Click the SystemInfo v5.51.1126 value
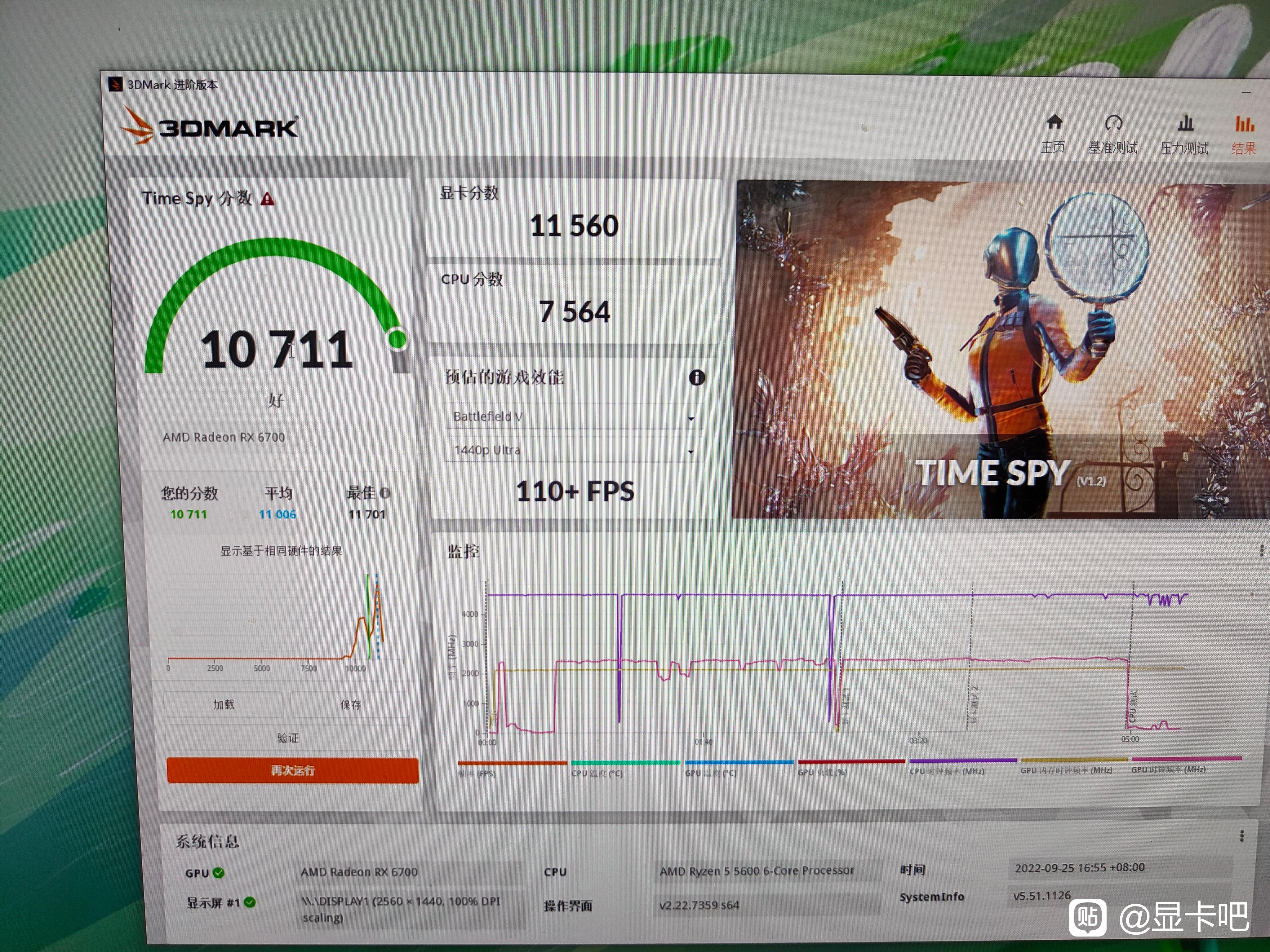1270x952 pixels. tap(1120, 896)
